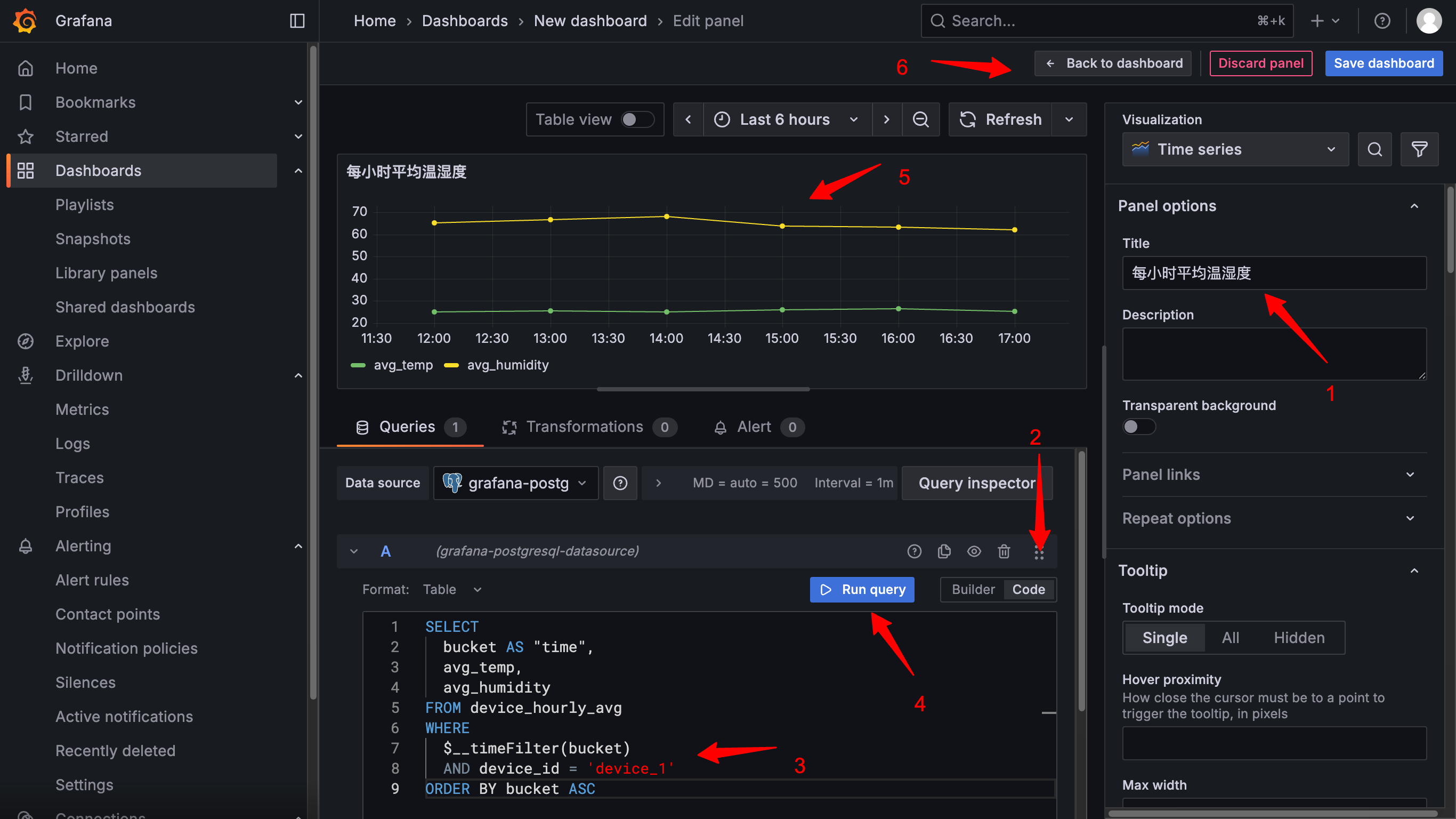Toggle the Table view switch
This screenshot has width=1456, height=819.
pyautogui.click(x=637, y=119)
